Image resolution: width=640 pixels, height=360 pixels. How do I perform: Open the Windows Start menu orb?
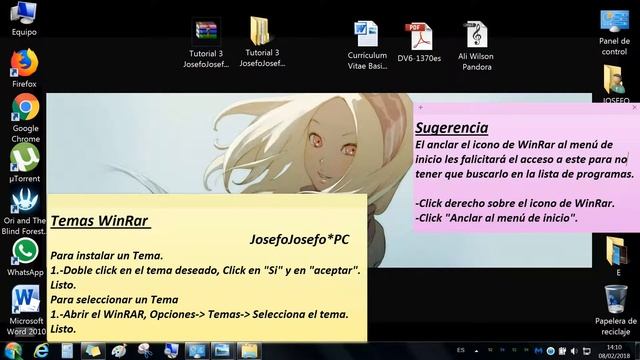tap(13, 351)
